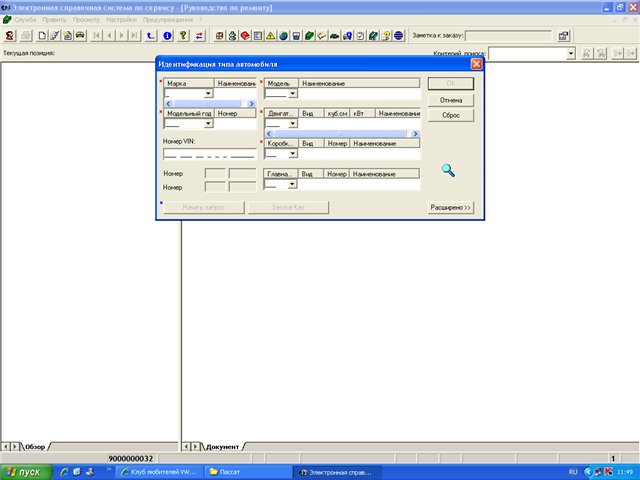Click the order note button icon
This screenshot has width=640, height=480.
pos(564,36)
